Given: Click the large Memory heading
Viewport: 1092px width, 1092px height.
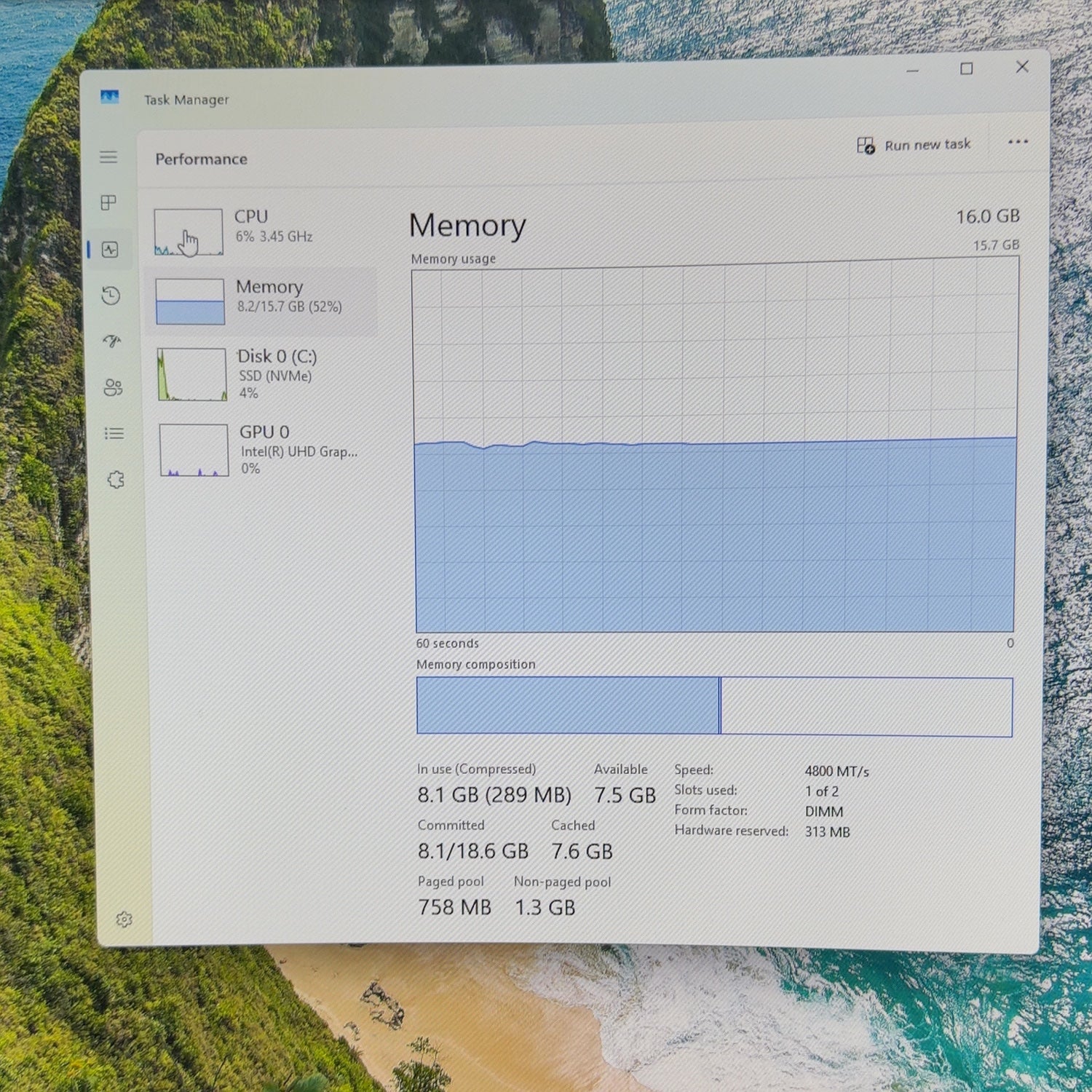Looking at the screenshot, I should [467, 225].
